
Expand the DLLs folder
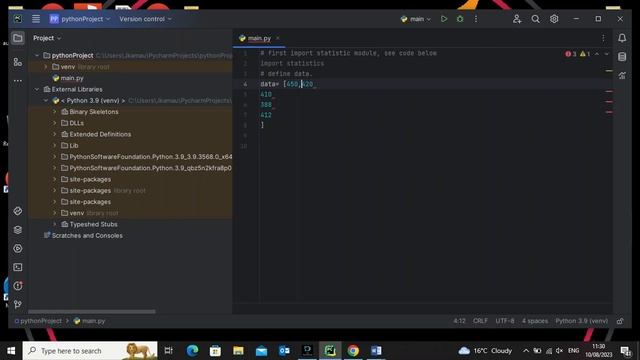pyautogui.click(x=55, y=123)
